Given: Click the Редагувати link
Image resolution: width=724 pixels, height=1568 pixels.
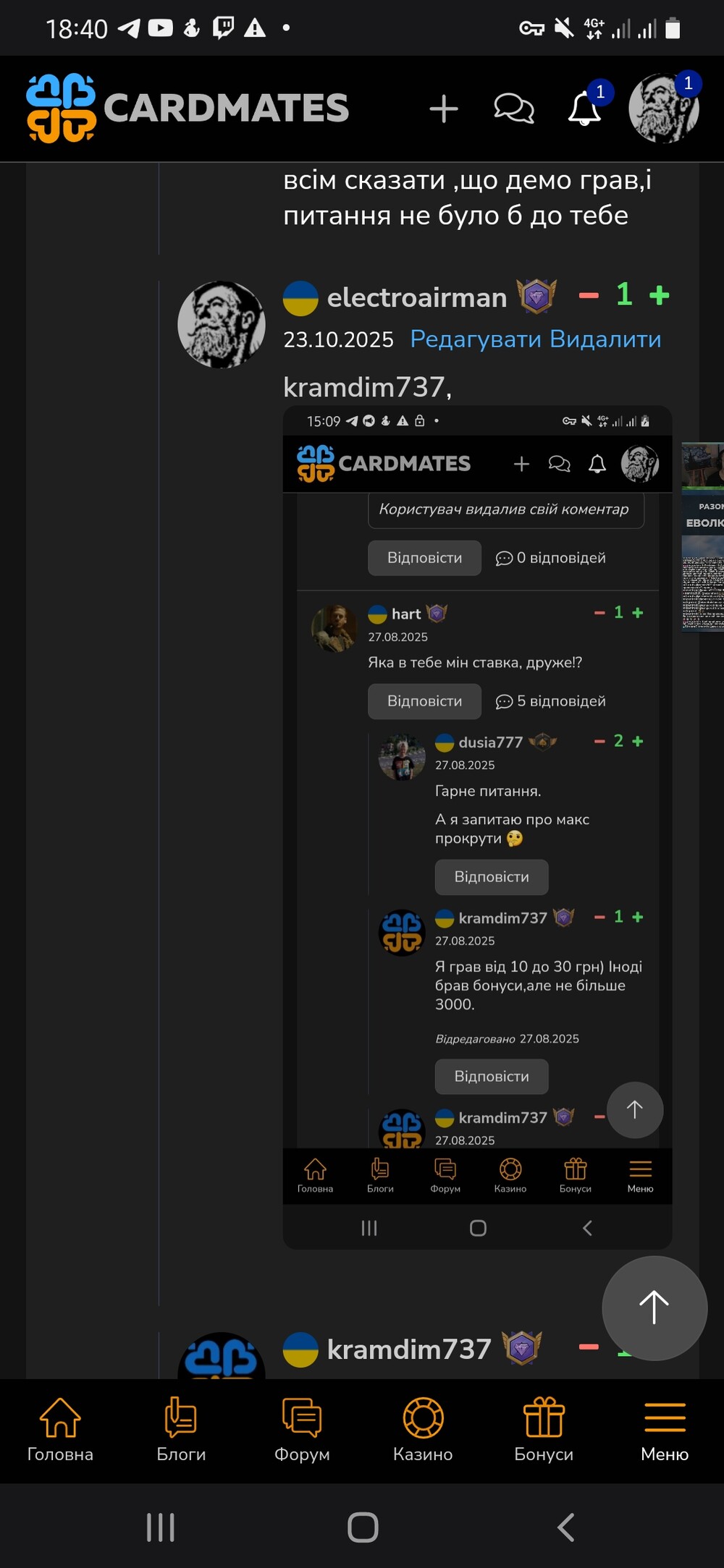Looking at the screenshot, I should [476, 339].
